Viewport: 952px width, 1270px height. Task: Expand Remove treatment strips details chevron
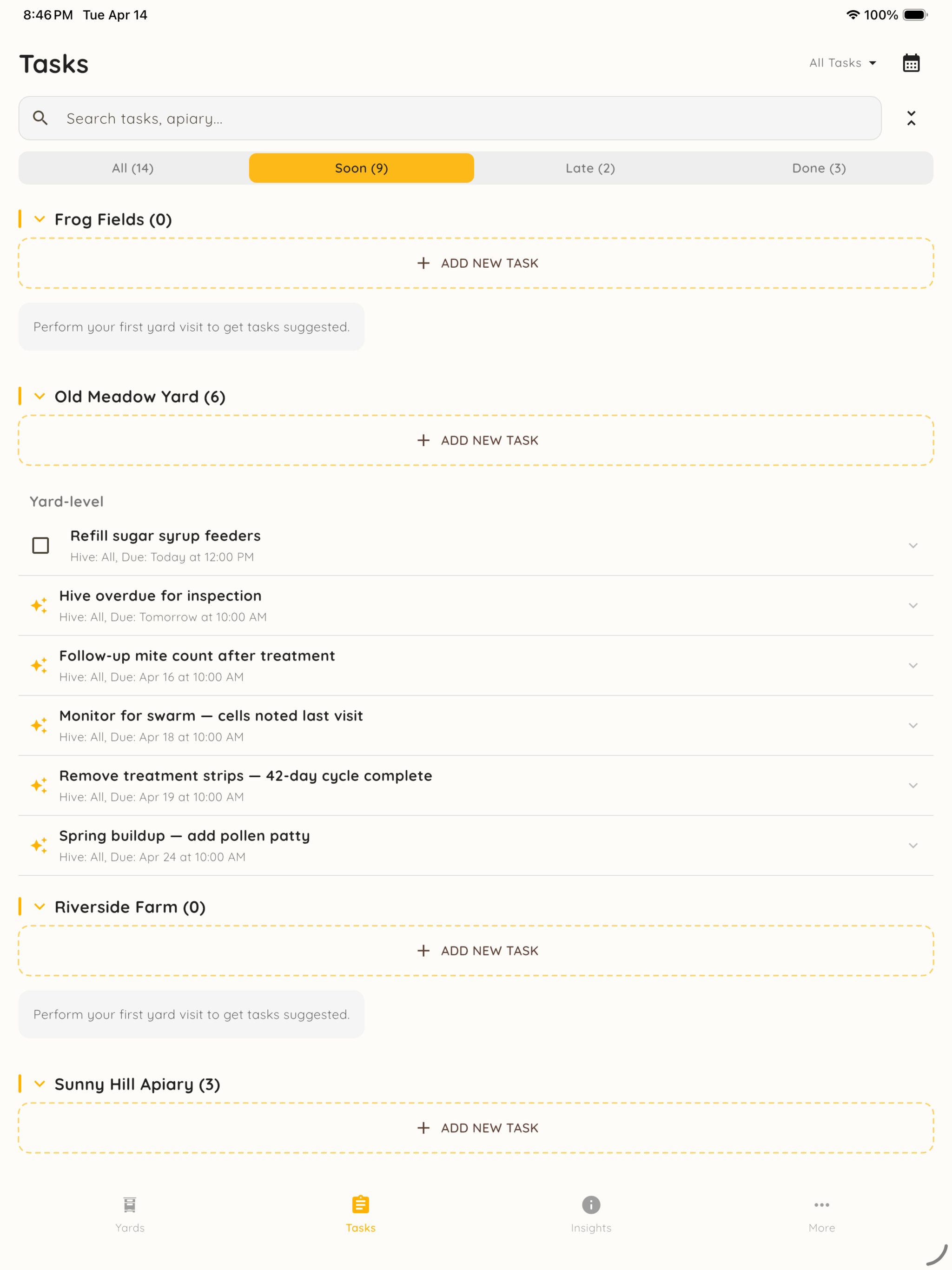pyautogui.click(x=913, y=786)
